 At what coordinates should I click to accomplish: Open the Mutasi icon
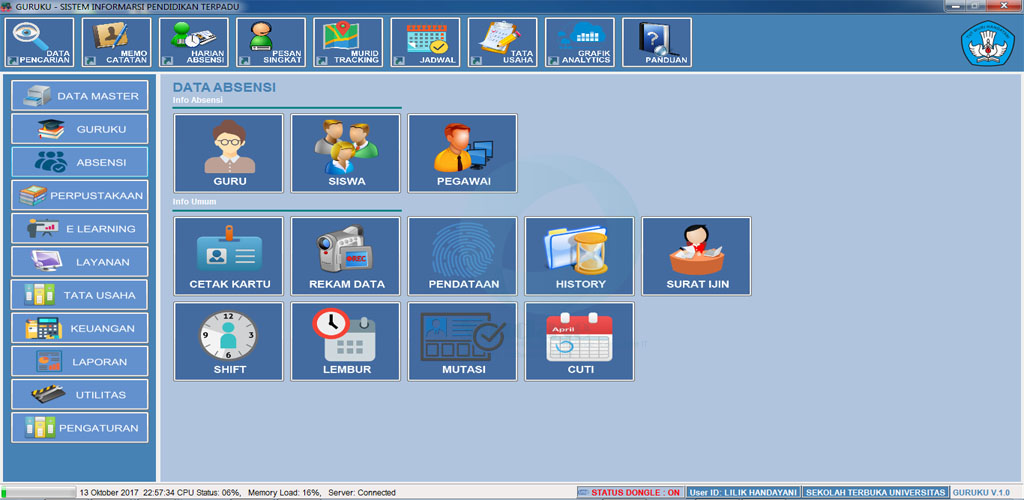click(463, 341)
